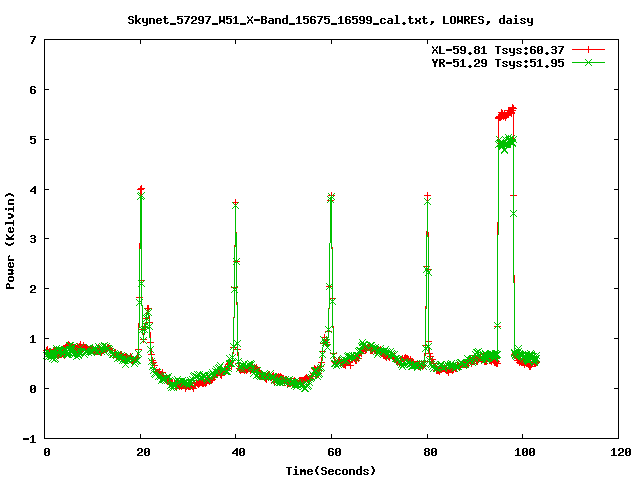Click y-axis tick label 6
This screenshot has height=480, width=640.
click(x=33, y=90)
